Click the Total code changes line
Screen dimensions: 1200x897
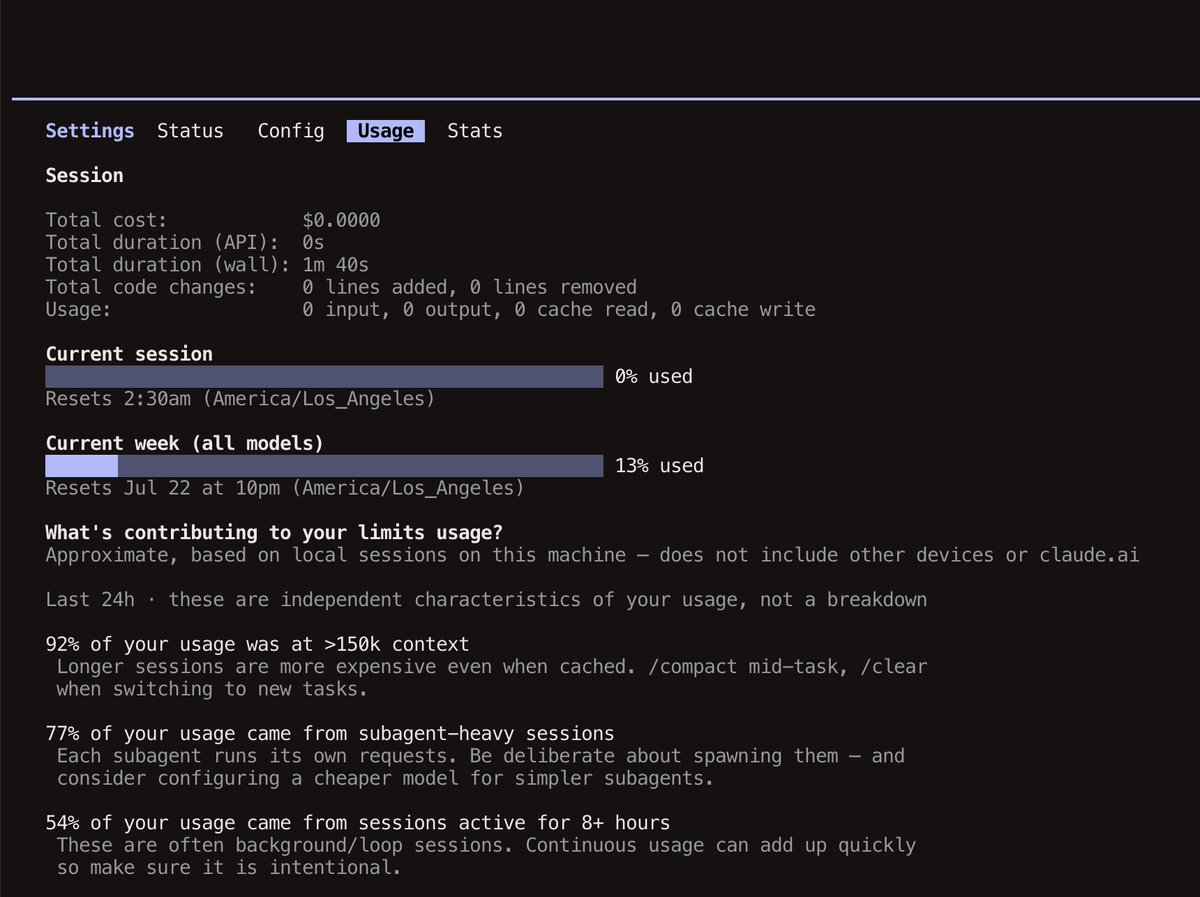tap(341, 287)
